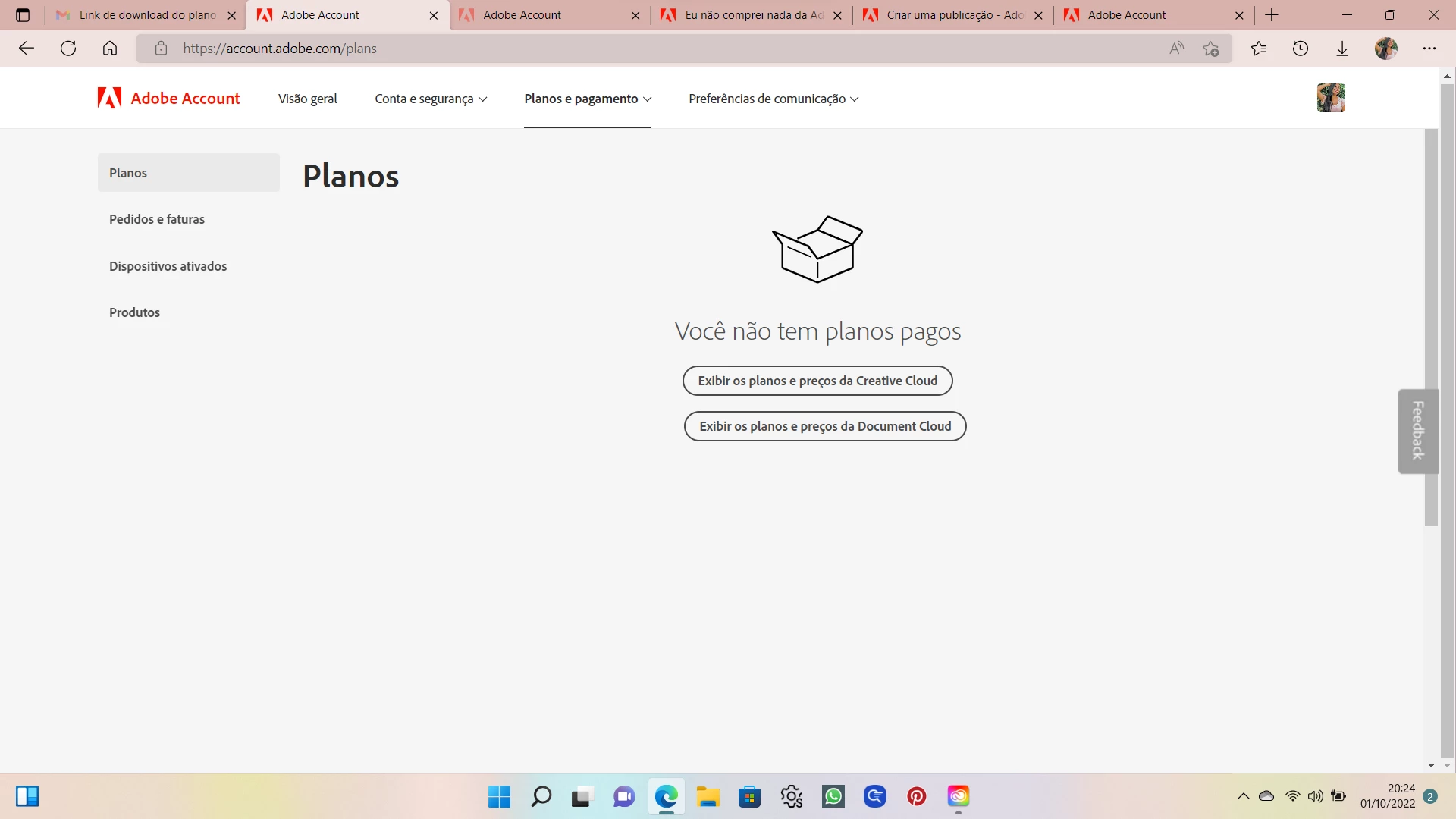Open the Feedback side tab
Viewport: 1456px width, 819px height.
click(x=1418, y=431)
